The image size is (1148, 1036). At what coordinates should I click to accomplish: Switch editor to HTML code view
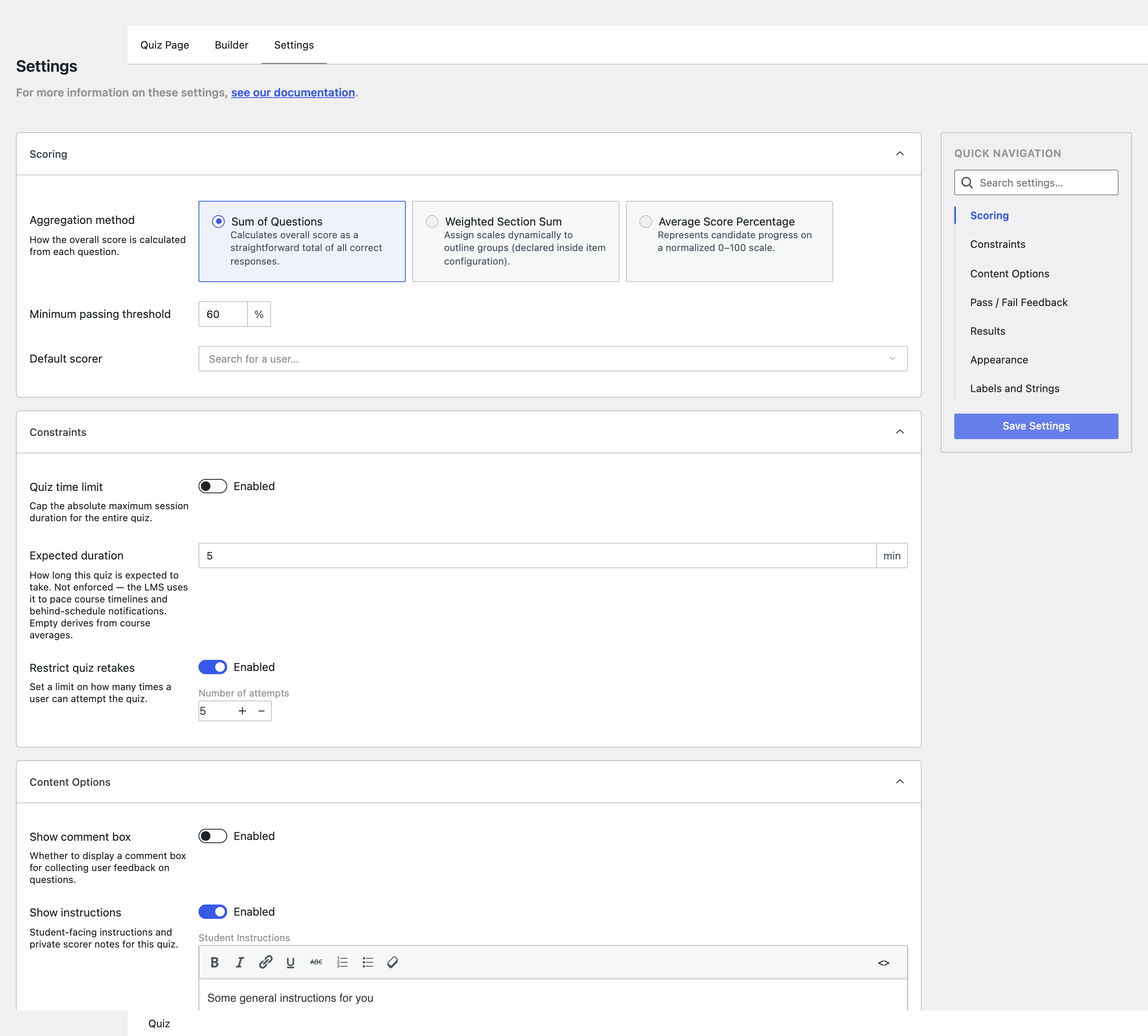point(883,963)
